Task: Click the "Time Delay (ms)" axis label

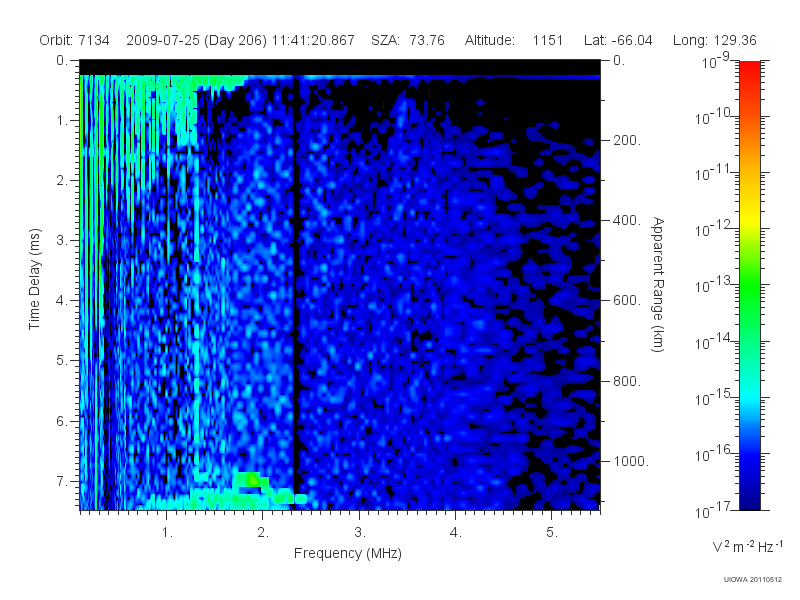Action: click(34, 279)
